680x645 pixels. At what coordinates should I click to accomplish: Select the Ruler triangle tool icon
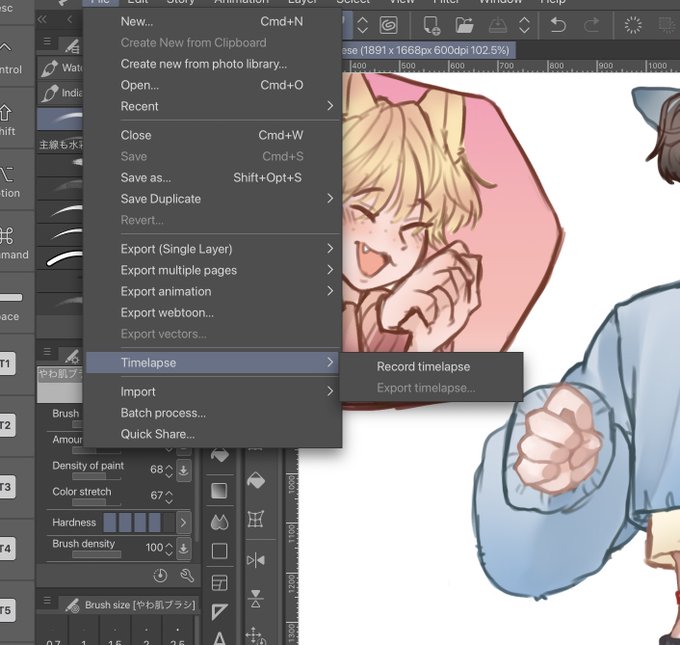(219, 612)
